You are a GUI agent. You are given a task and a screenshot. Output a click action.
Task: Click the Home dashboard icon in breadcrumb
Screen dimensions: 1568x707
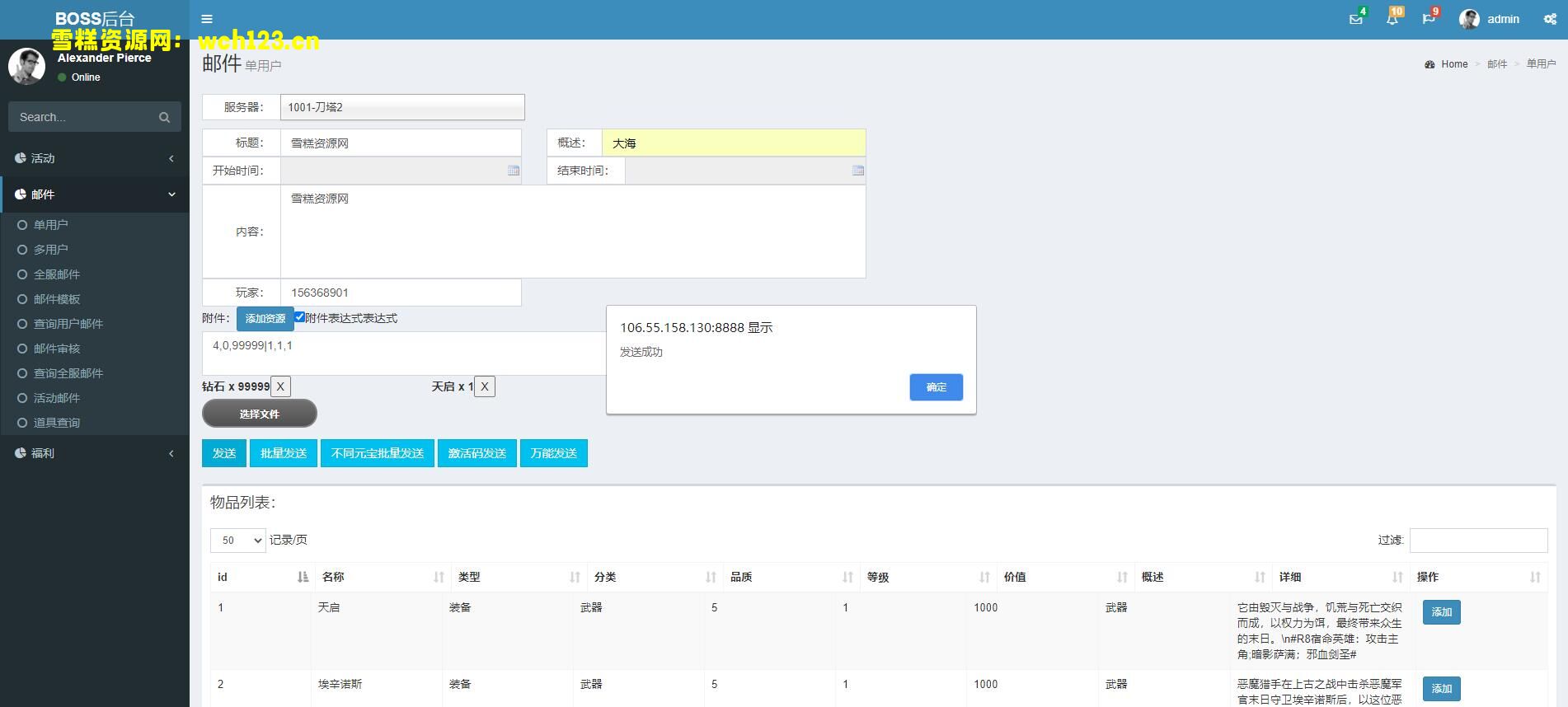pos(1430,64)
